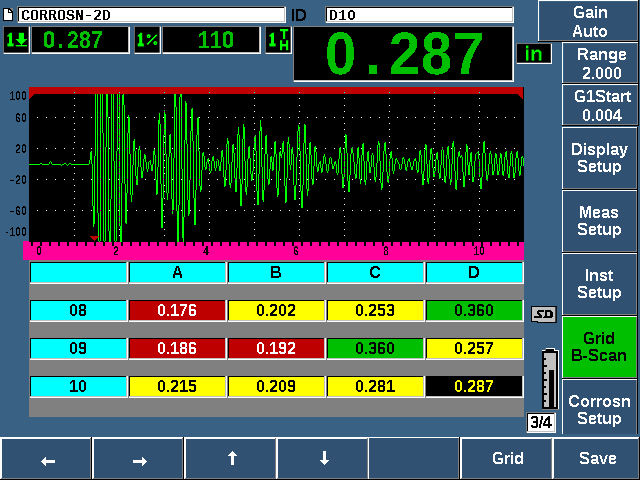640x480 pixels.
Task: Select column header C
Action: pyautogui.click(x=375, y=272)
